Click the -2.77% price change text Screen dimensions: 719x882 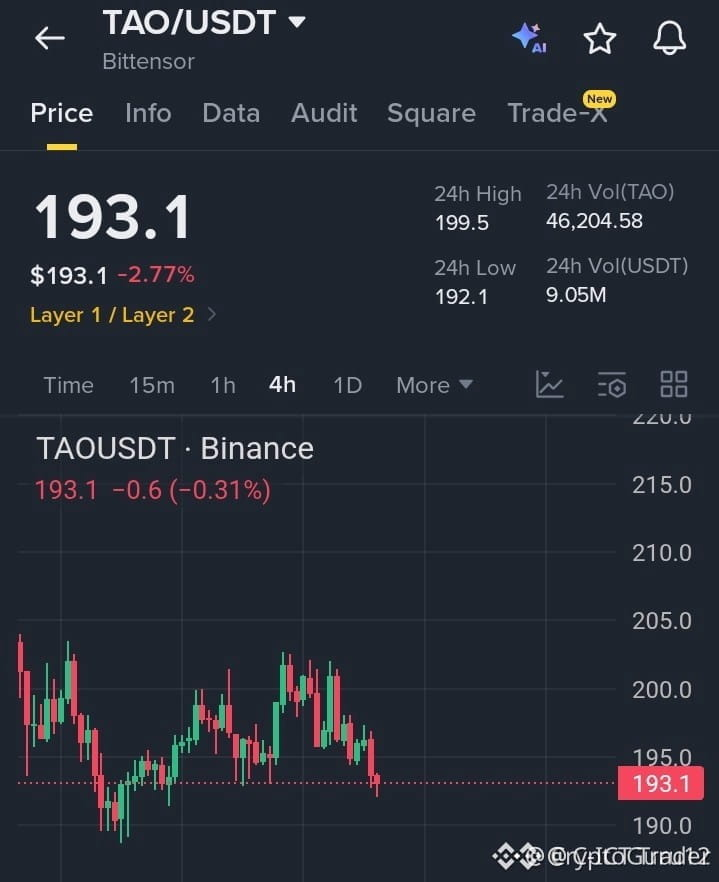(156, 275)
